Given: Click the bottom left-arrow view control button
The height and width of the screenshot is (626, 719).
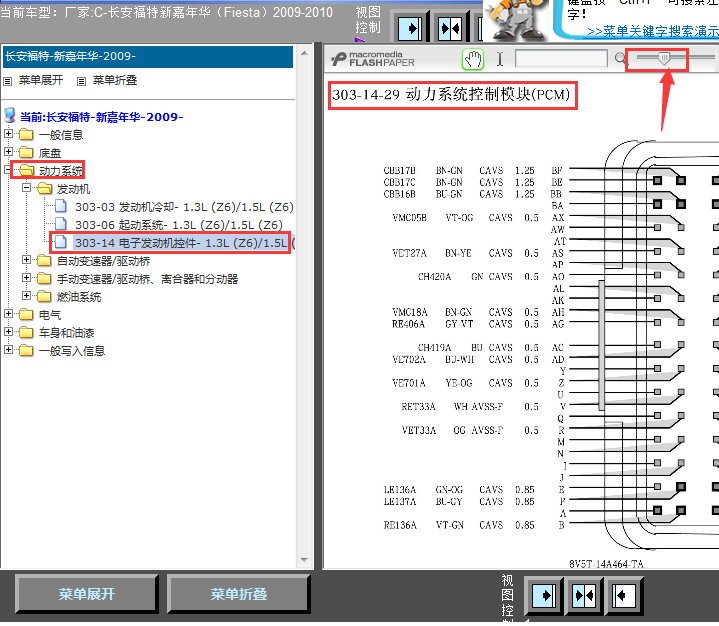Looking at the screenshot, I should 624,595.
